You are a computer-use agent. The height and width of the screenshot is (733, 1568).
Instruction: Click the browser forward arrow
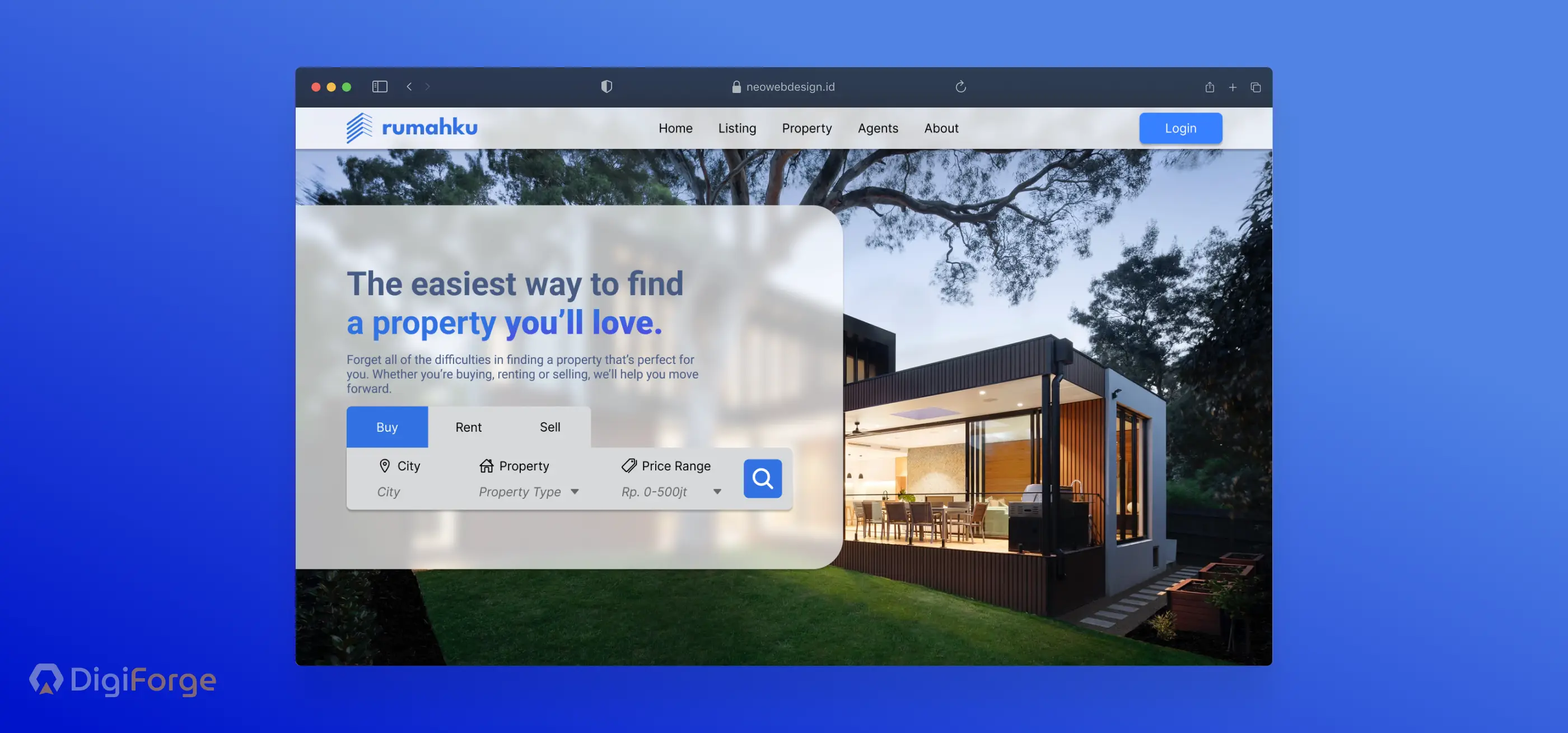pyautogui.click(x=427, y=86)
